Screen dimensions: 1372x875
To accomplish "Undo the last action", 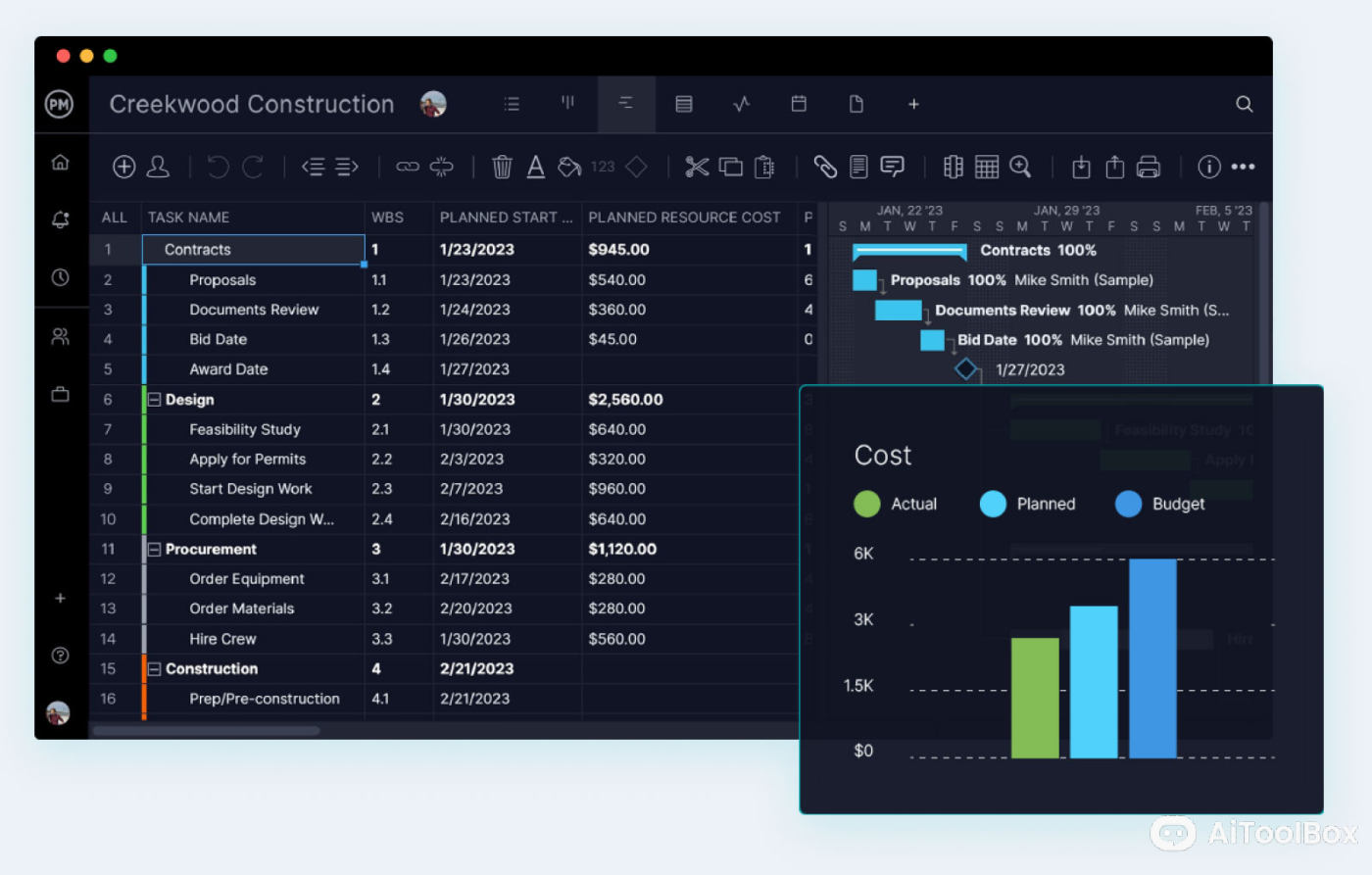I will click(217, 167).
